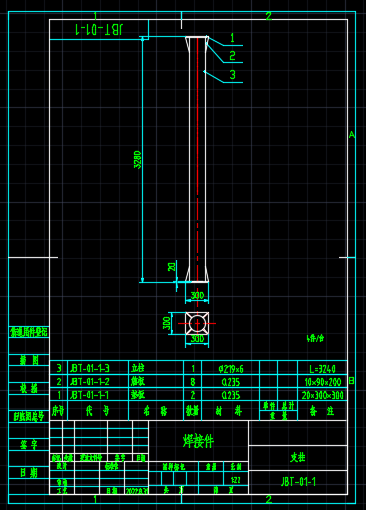Click the 焊接件 title text
The height and width of the screenshot is (510, 366).
[198, 441]
